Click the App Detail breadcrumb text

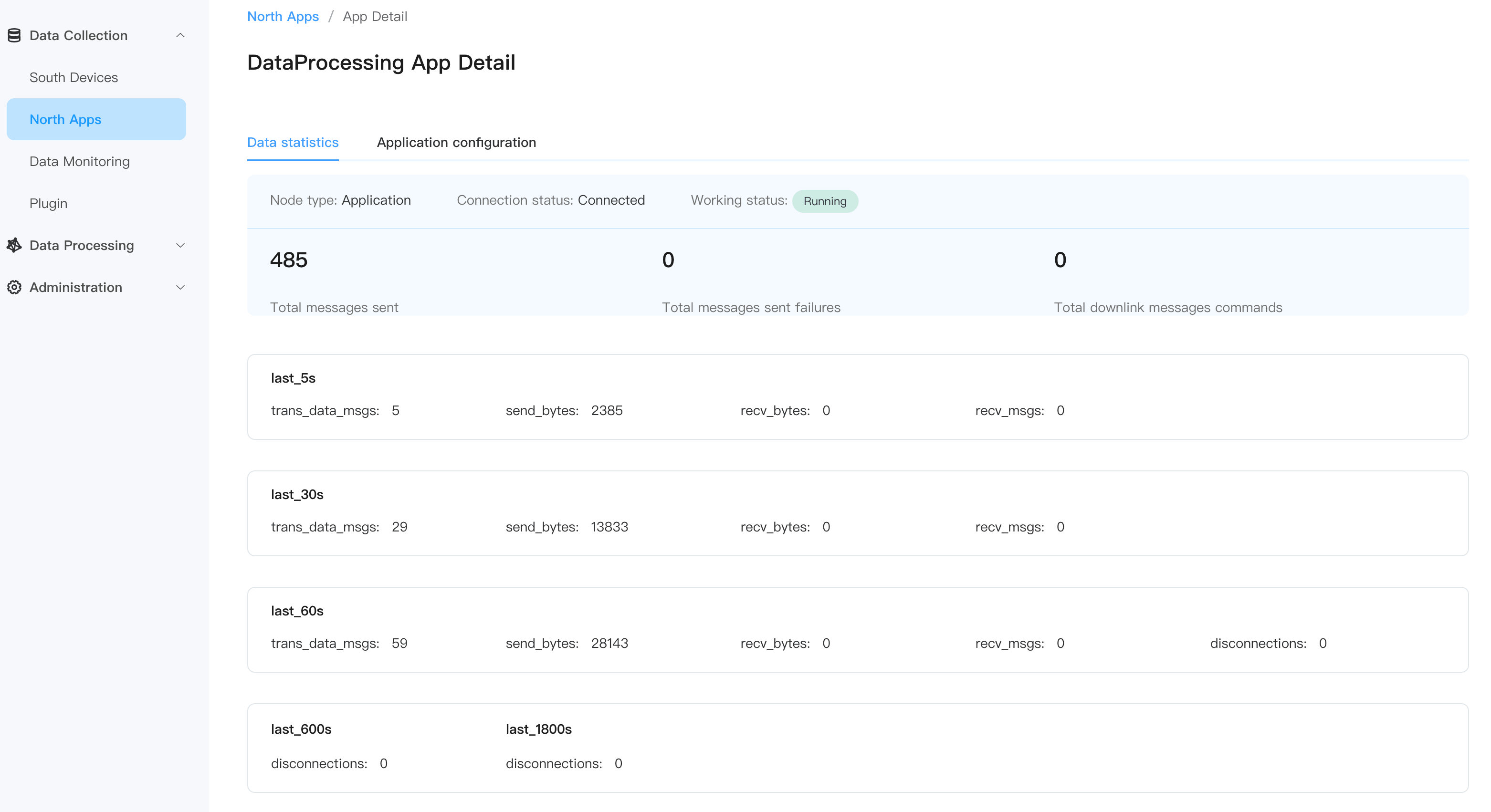pos(375,16)
